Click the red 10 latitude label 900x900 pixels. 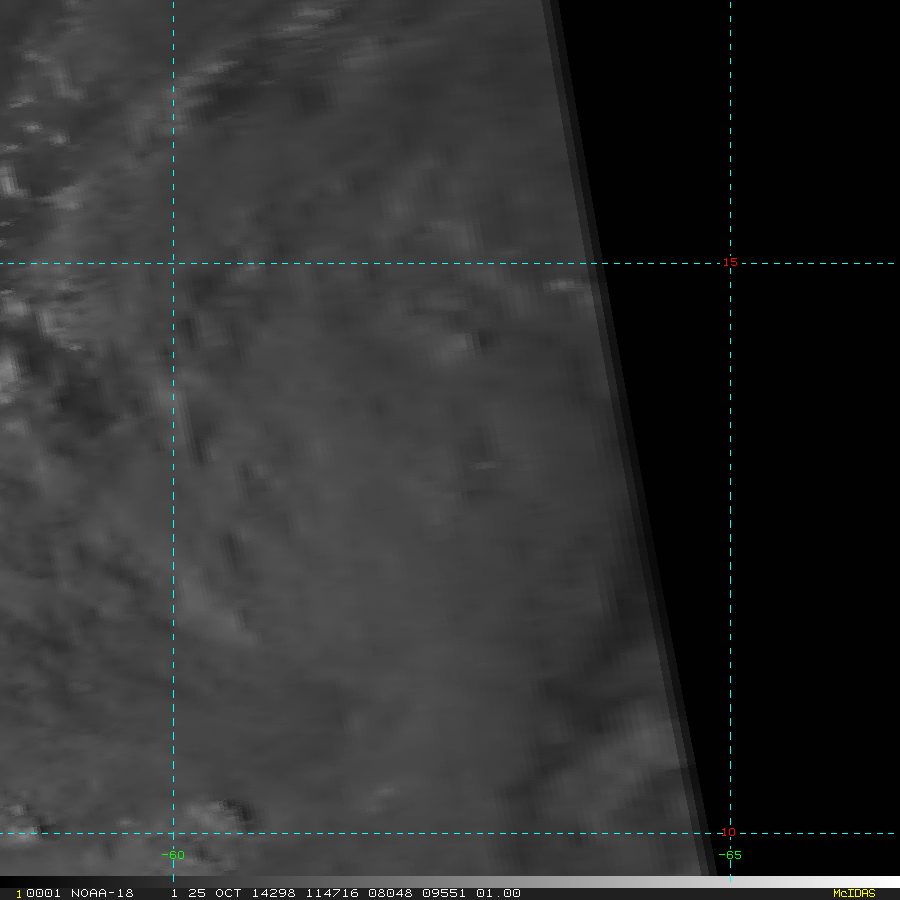pos(728,832)
